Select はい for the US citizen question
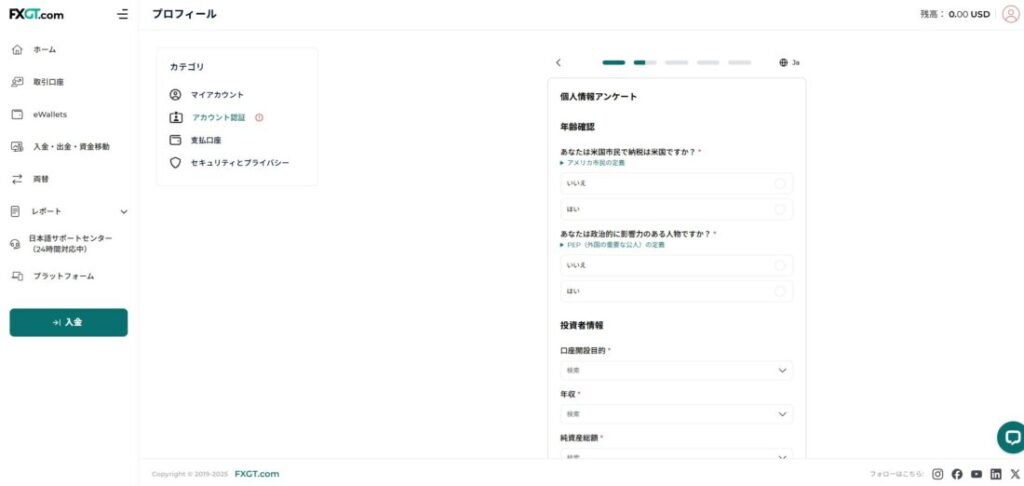1024x486 pixels. tap(676, 209)
